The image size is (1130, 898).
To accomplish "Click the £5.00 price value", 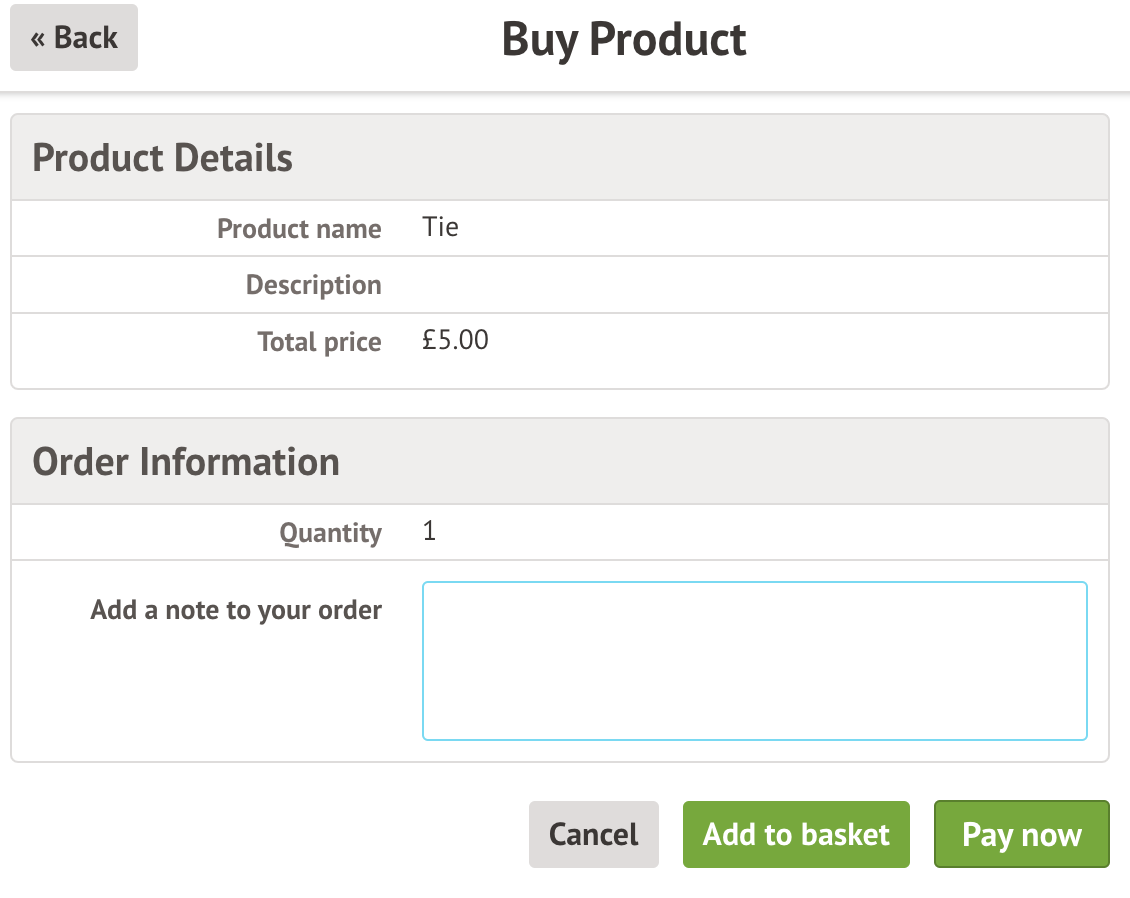I will [x=456, y=340].
